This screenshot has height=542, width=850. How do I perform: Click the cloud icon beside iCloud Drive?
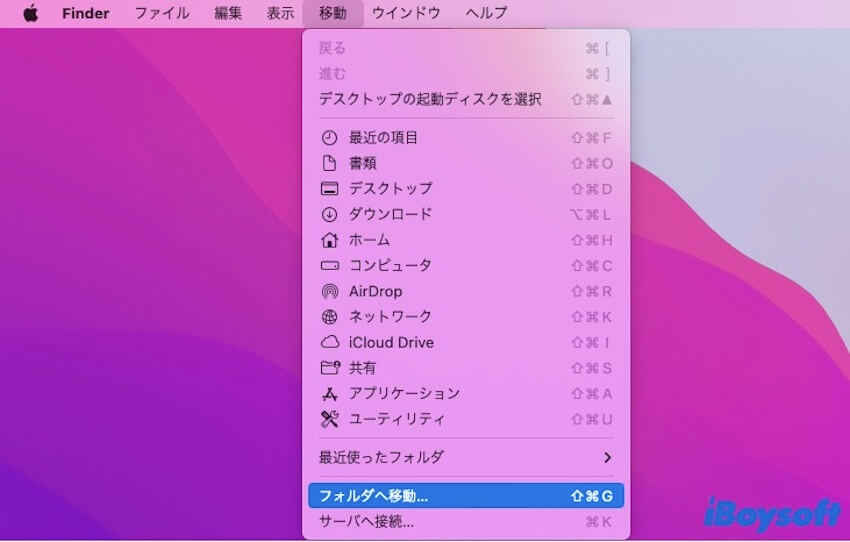point(330,343)
